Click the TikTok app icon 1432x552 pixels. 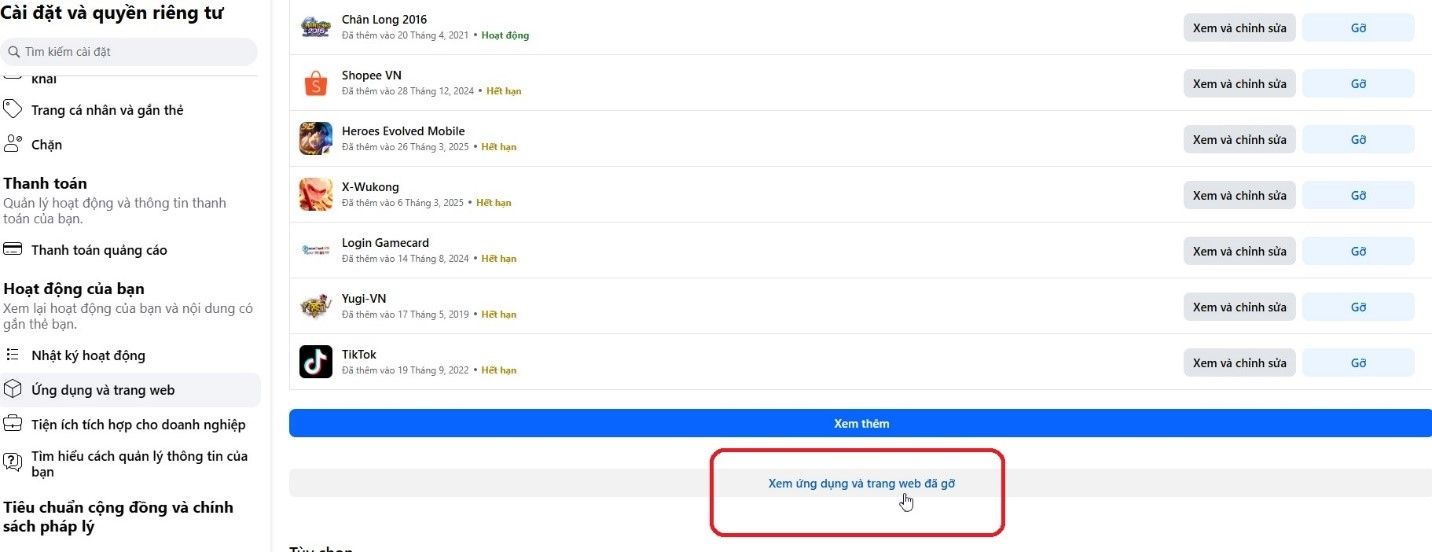click(316, 362)
